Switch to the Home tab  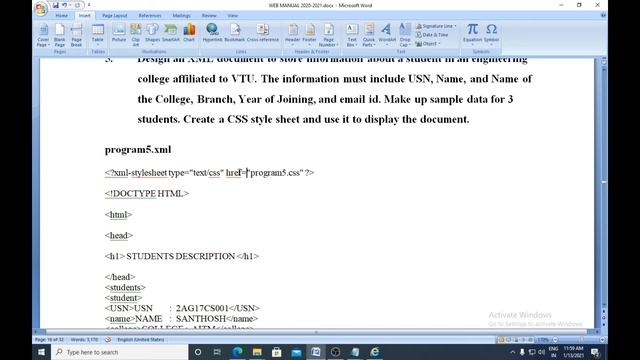click(x=62, y=16)
